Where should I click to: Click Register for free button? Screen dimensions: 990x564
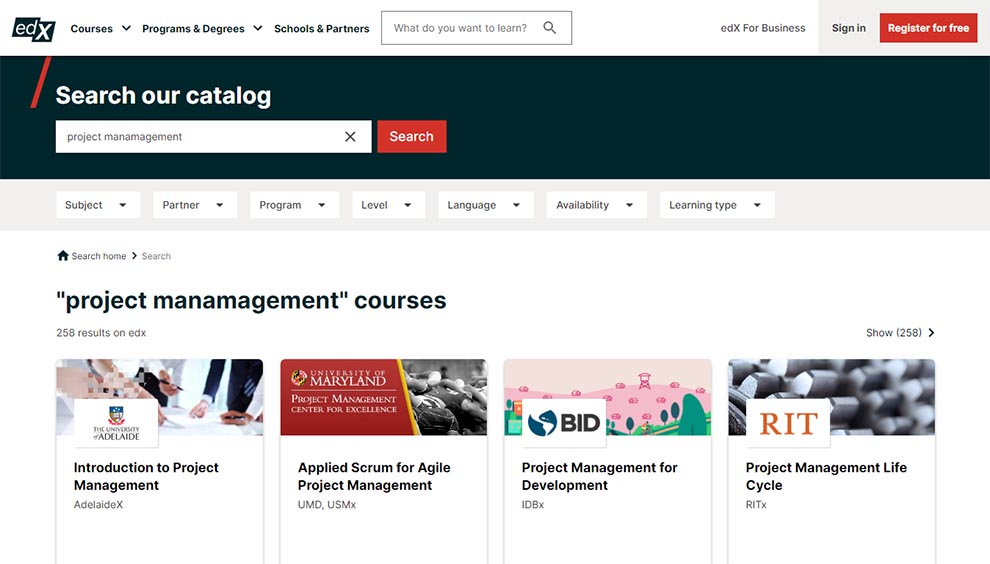[928, 28]
